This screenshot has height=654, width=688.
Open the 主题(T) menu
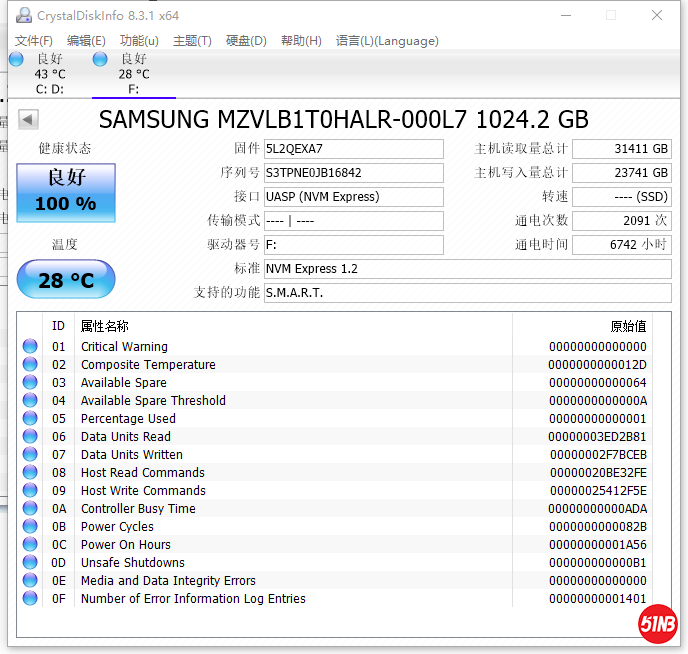[192, 41]
